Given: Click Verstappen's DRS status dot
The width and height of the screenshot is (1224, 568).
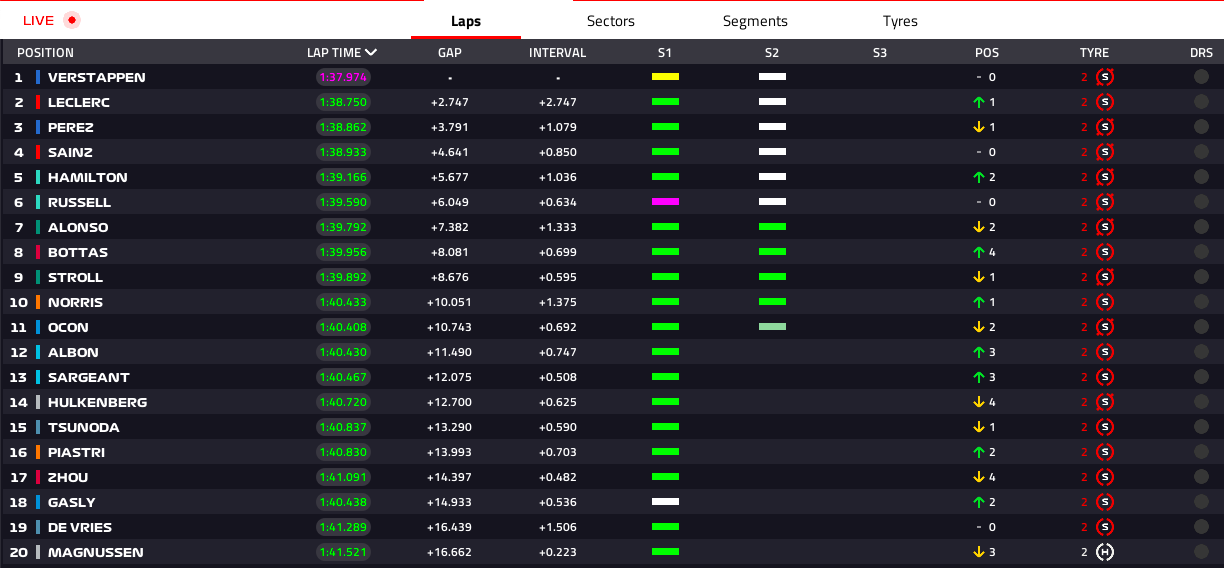Looking at the screenshot, I should tap(1201, 77).
